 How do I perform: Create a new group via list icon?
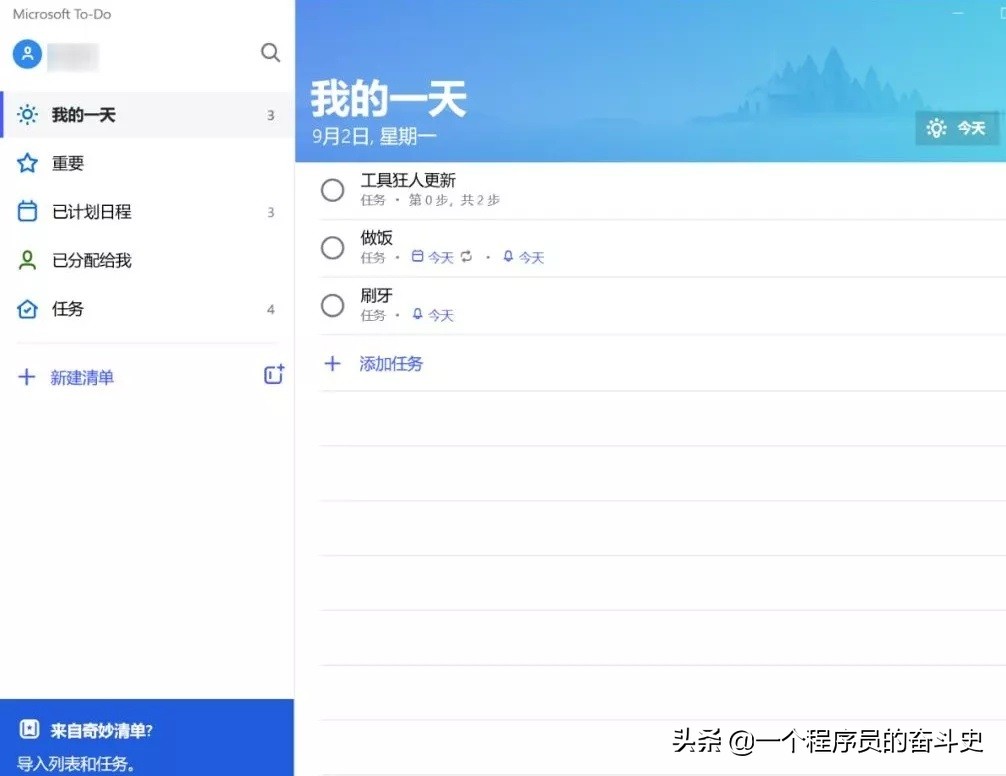274,375
